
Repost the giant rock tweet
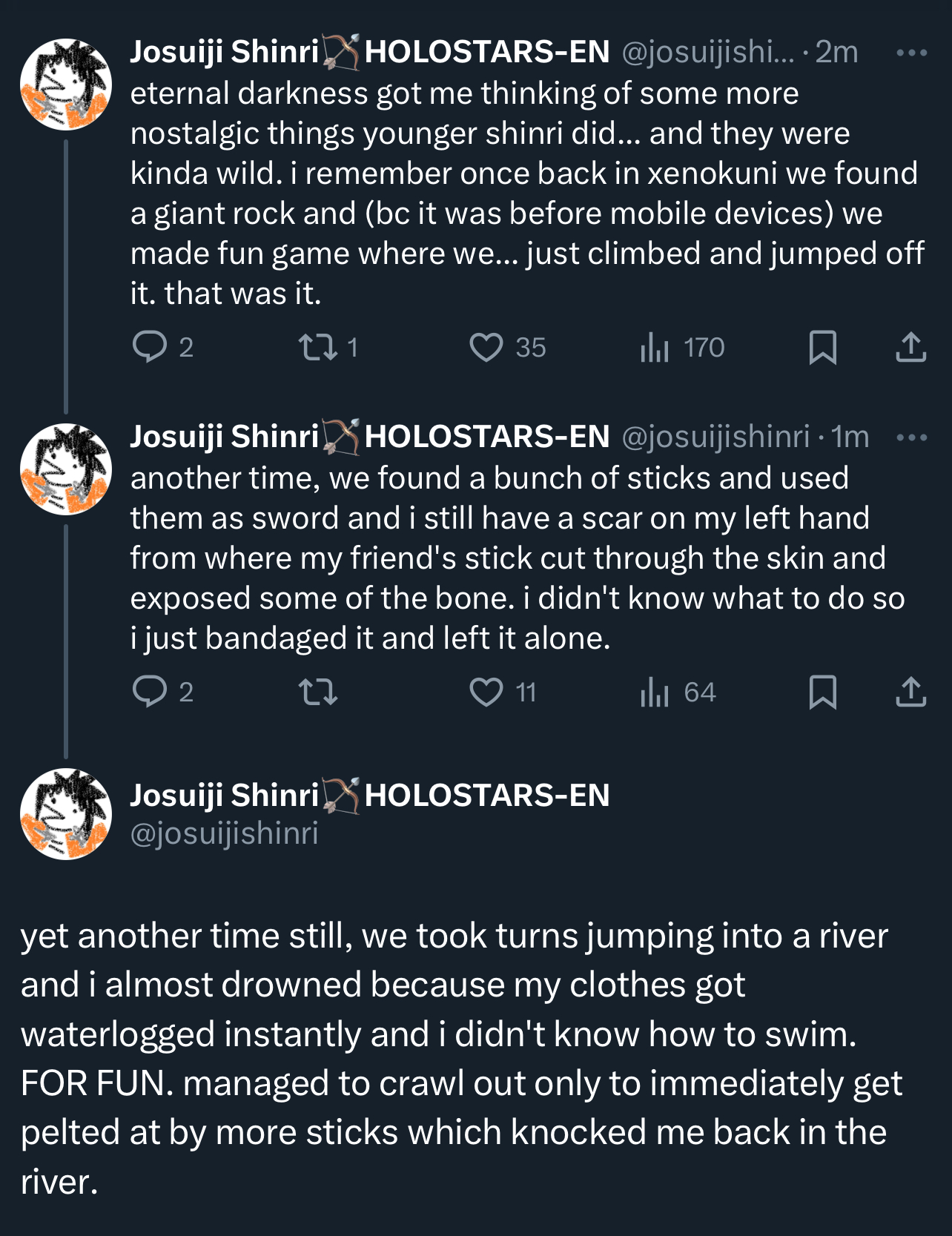317,347
